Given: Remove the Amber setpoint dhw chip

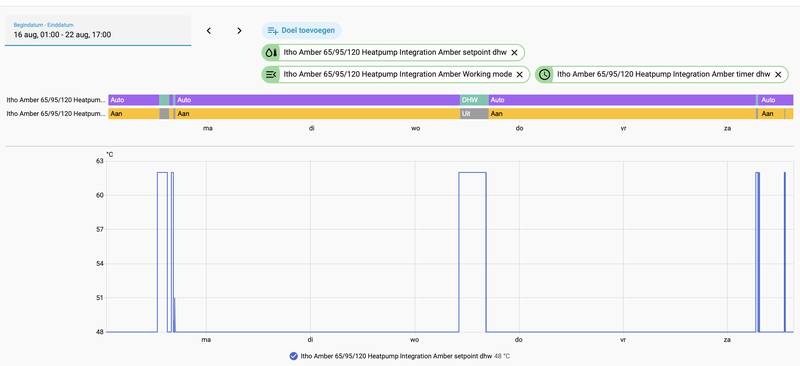Looking at the screenshot, I should click(x=514, y=53).
